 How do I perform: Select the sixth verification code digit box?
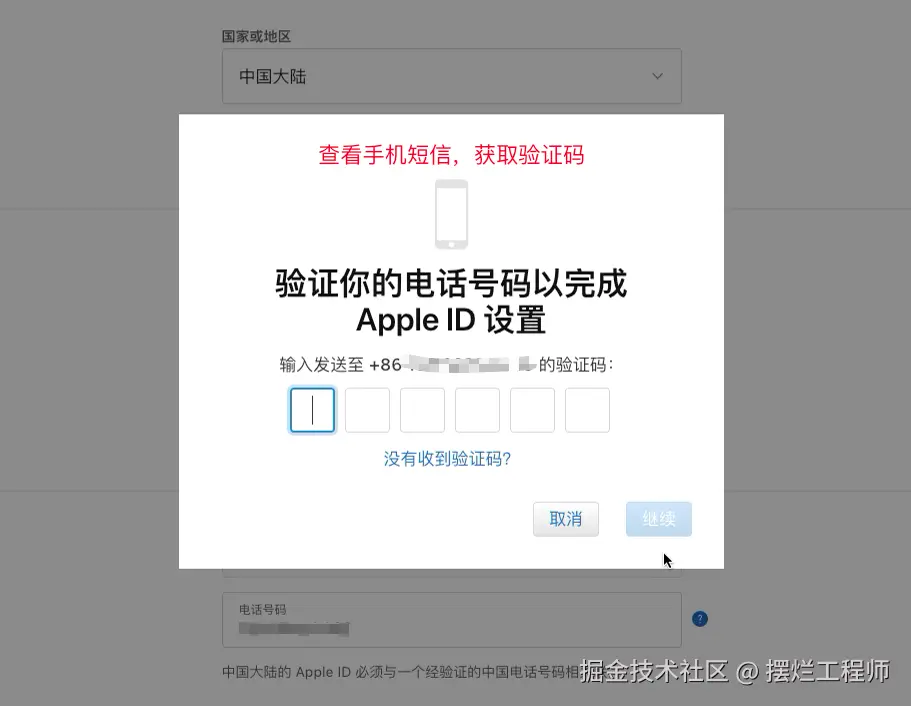(x=587, y=410)
